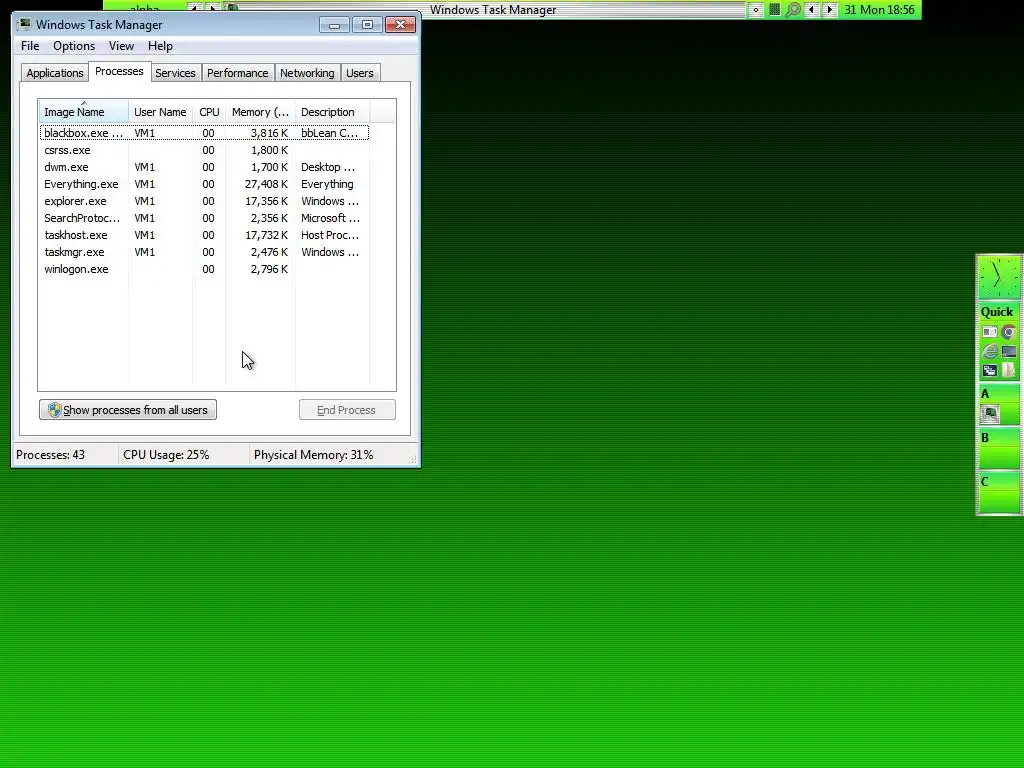Sort by Memory column header
The image size is (1024, 768).
[261, 112]
